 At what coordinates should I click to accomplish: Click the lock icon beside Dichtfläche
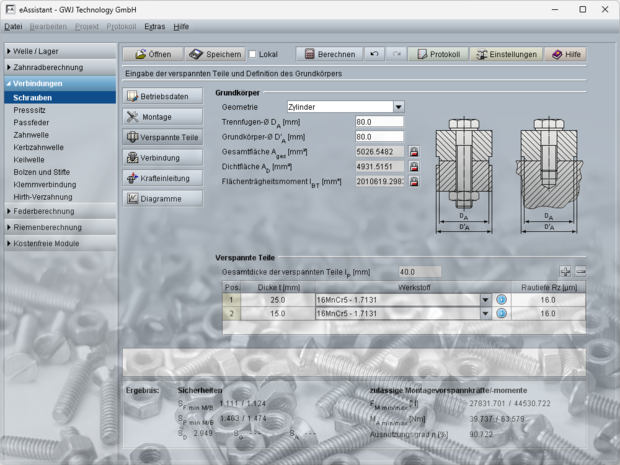pyautogui.click(x=414, y=167)
